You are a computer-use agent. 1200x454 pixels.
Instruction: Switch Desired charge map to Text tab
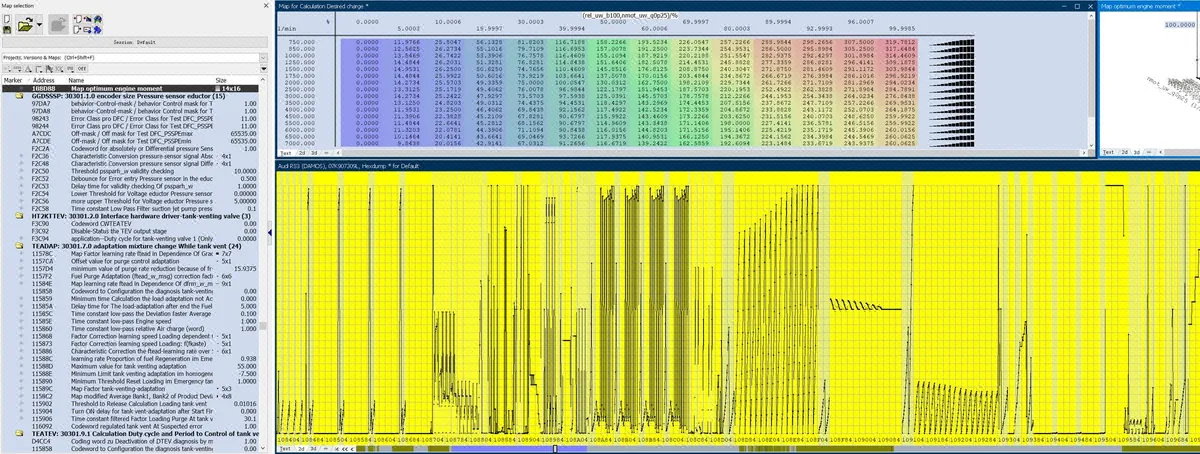pos(284,152)
